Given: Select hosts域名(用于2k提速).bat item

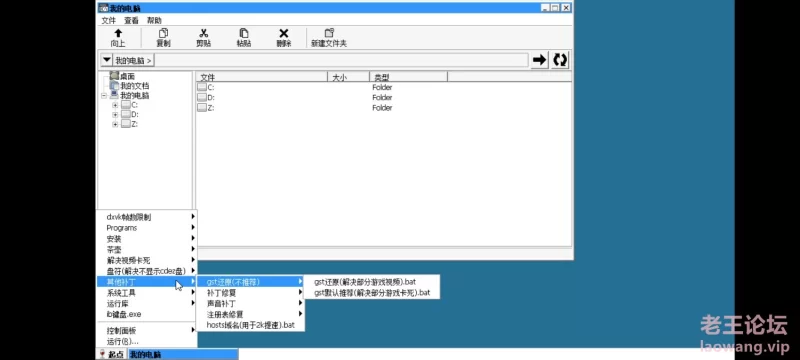Looking at the screenshot, I should click(x=251, y=325).
